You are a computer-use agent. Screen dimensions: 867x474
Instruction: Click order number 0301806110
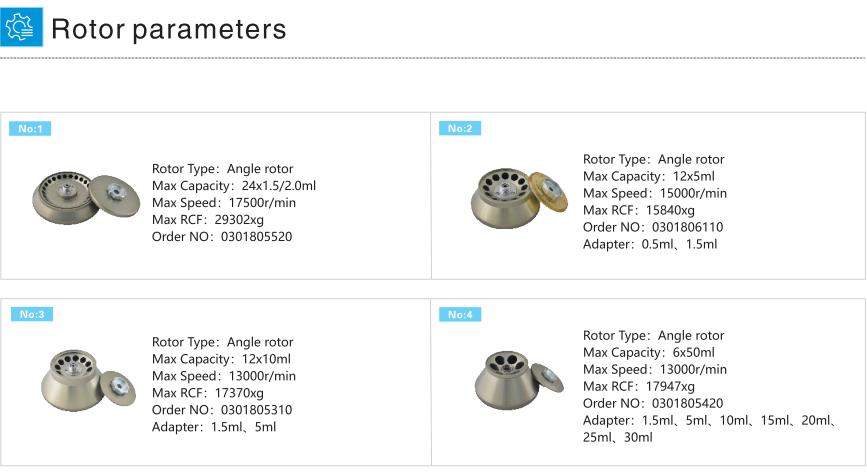[653, 227]
